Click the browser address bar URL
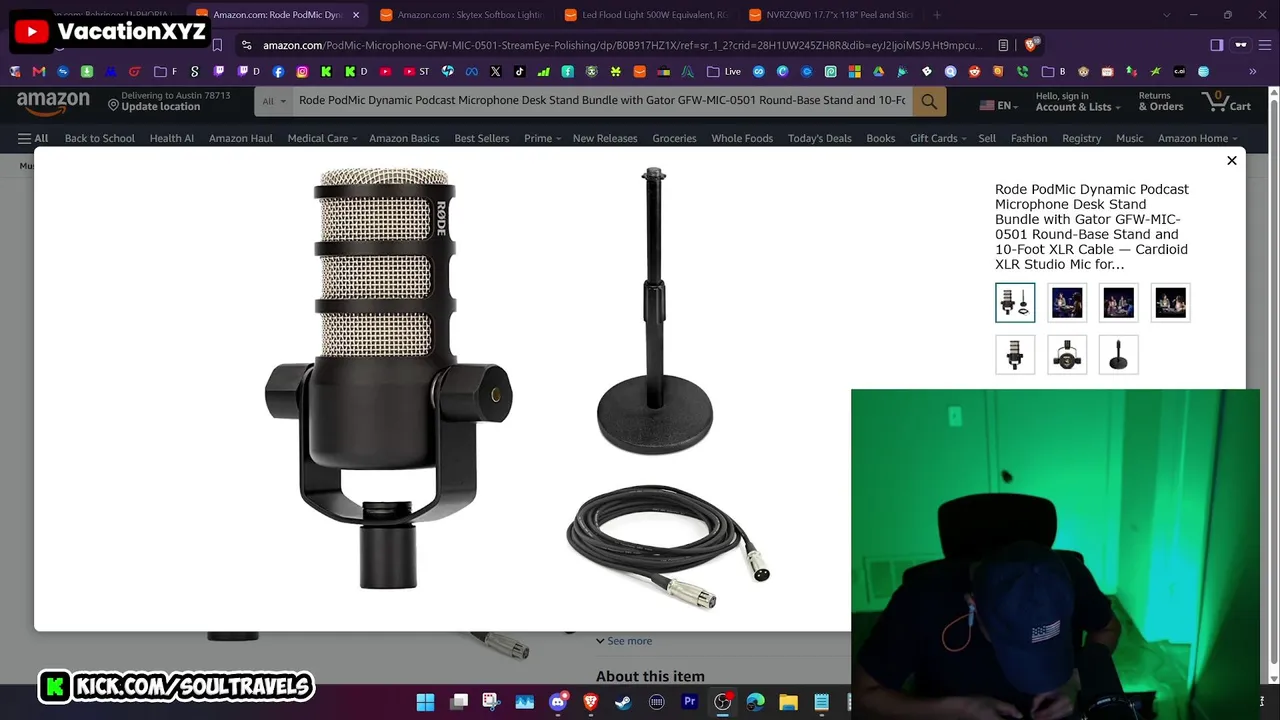The width and height of the screenshot is (1280, 720). (623, 45)
